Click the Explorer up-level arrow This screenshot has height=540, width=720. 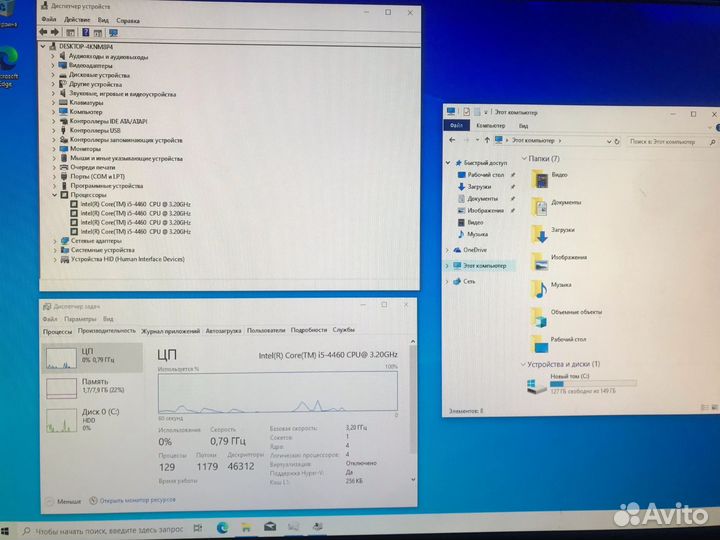[487, 140]
